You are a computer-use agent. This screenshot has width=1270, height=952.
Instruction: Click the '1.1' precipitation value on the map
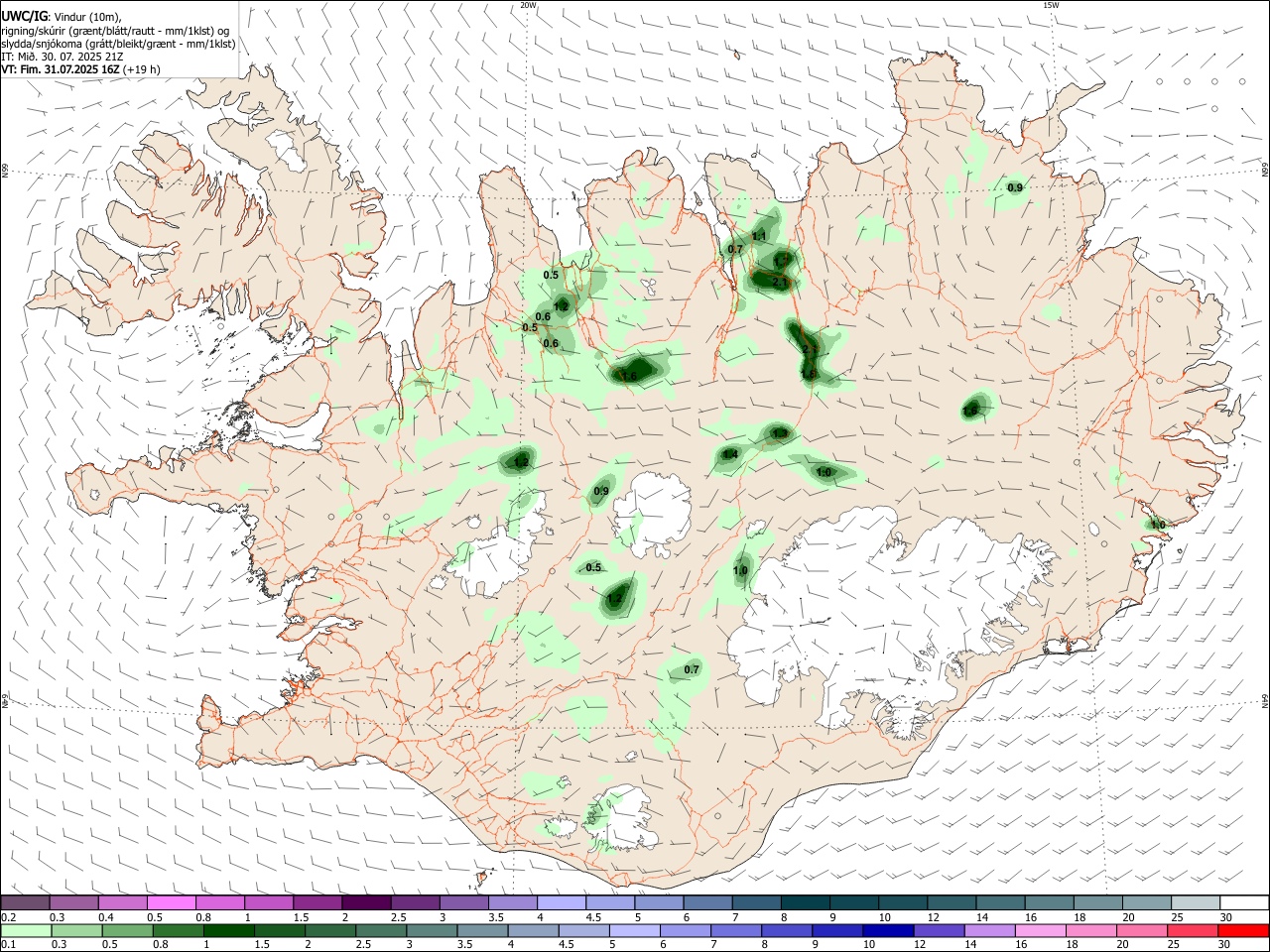click(x=759, y=236)
